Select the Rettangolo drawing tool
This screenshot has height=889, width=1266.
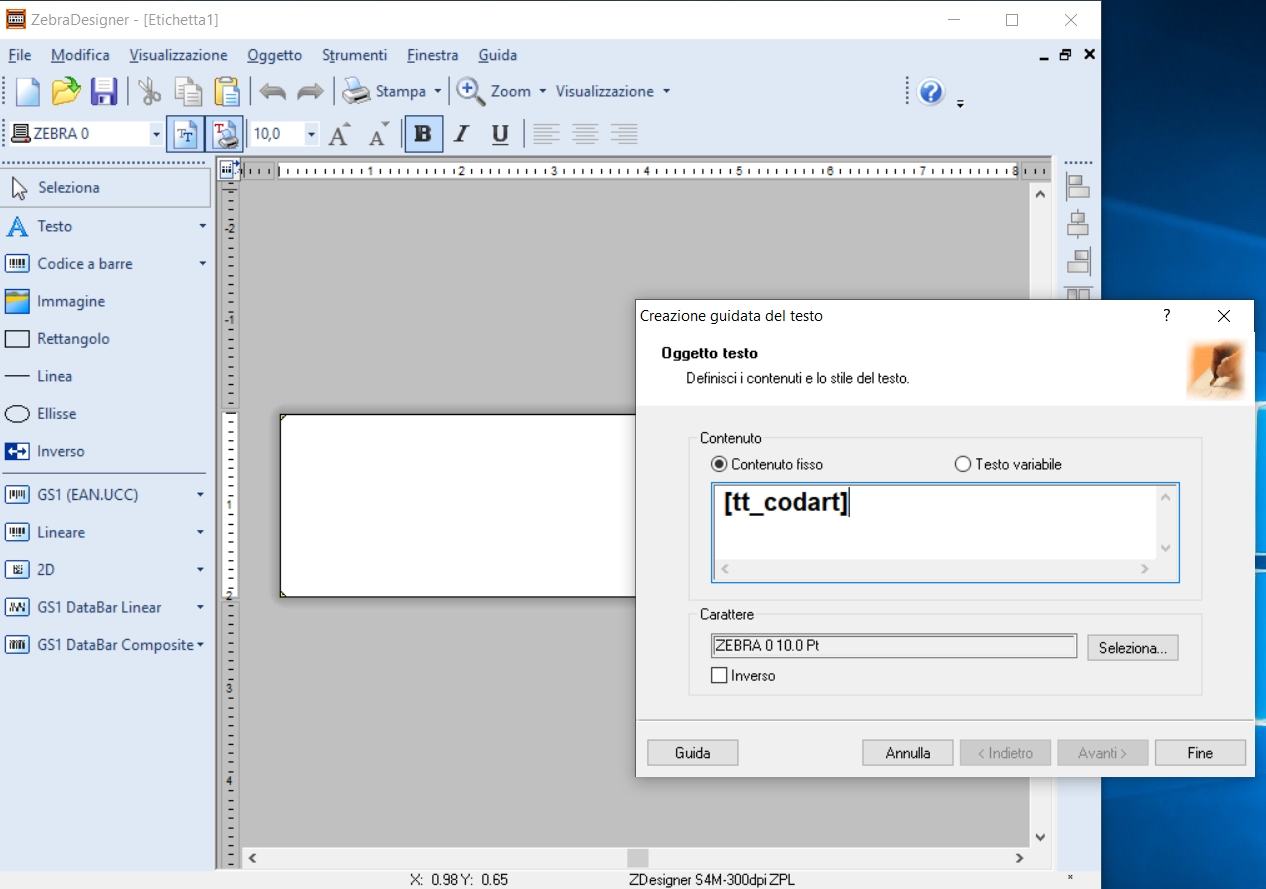72,339
